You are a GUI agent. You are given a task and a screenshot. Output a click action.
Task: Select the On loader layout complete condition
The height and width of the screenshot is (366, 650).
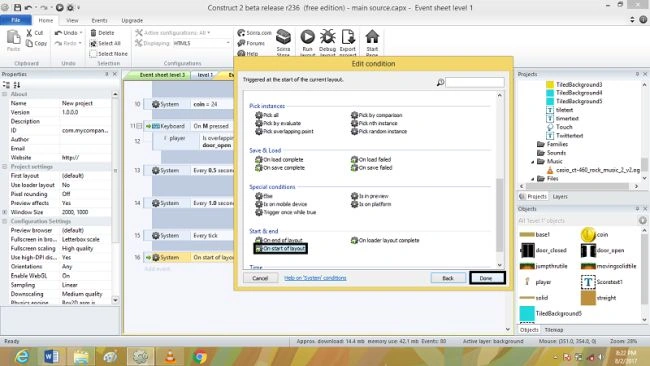pyautogui.click(x=385, y=240)
